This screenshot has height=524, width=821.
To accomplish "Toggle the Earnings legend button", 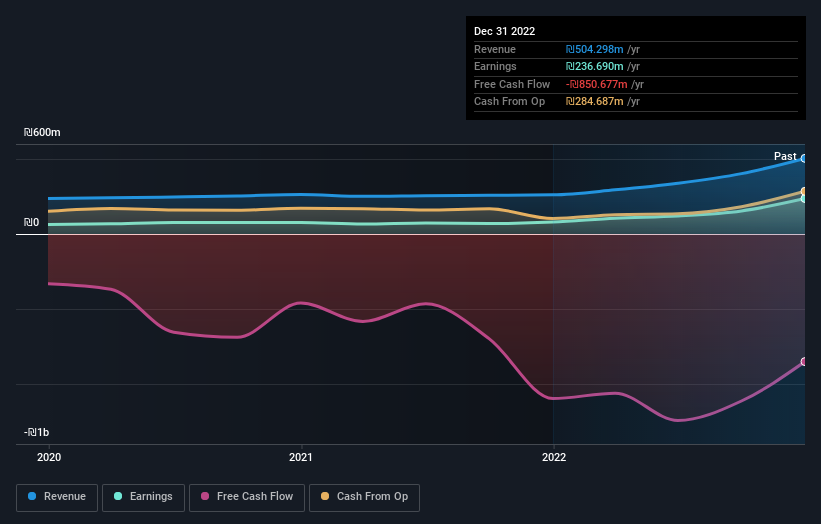I will coord(143,497).
